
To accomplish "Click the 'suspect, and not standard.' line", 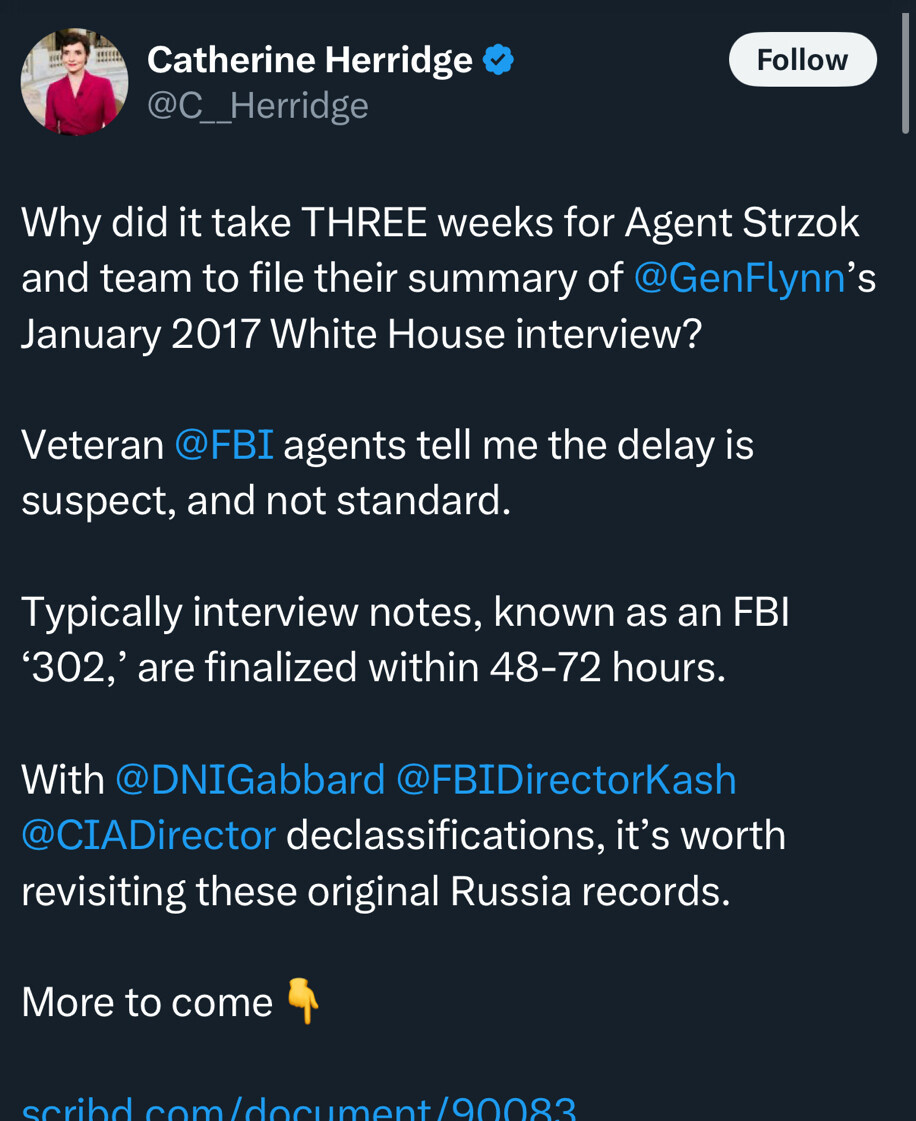I will tap(266, 501).
